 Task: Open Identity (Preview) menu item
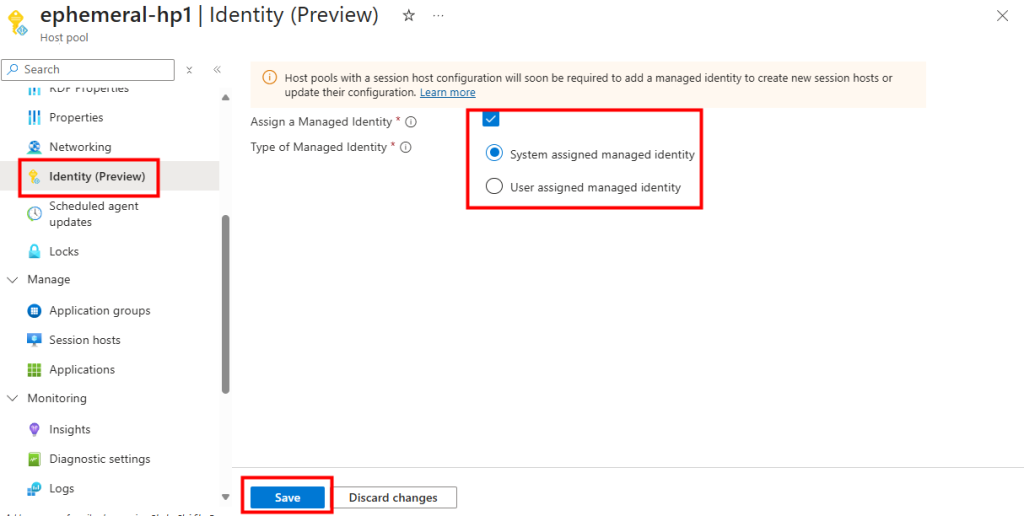coord(96,177)
